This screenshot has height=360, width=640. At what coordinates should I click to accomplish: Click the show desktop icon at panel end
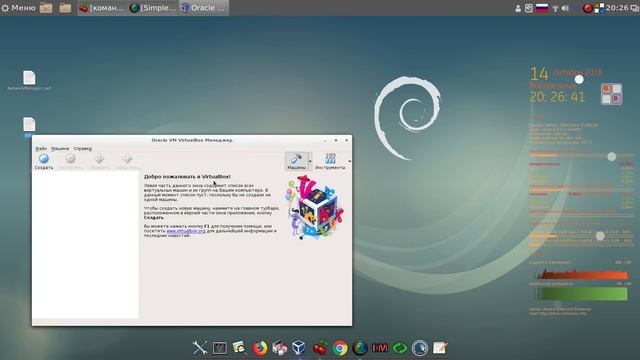(x=635, y=8)
